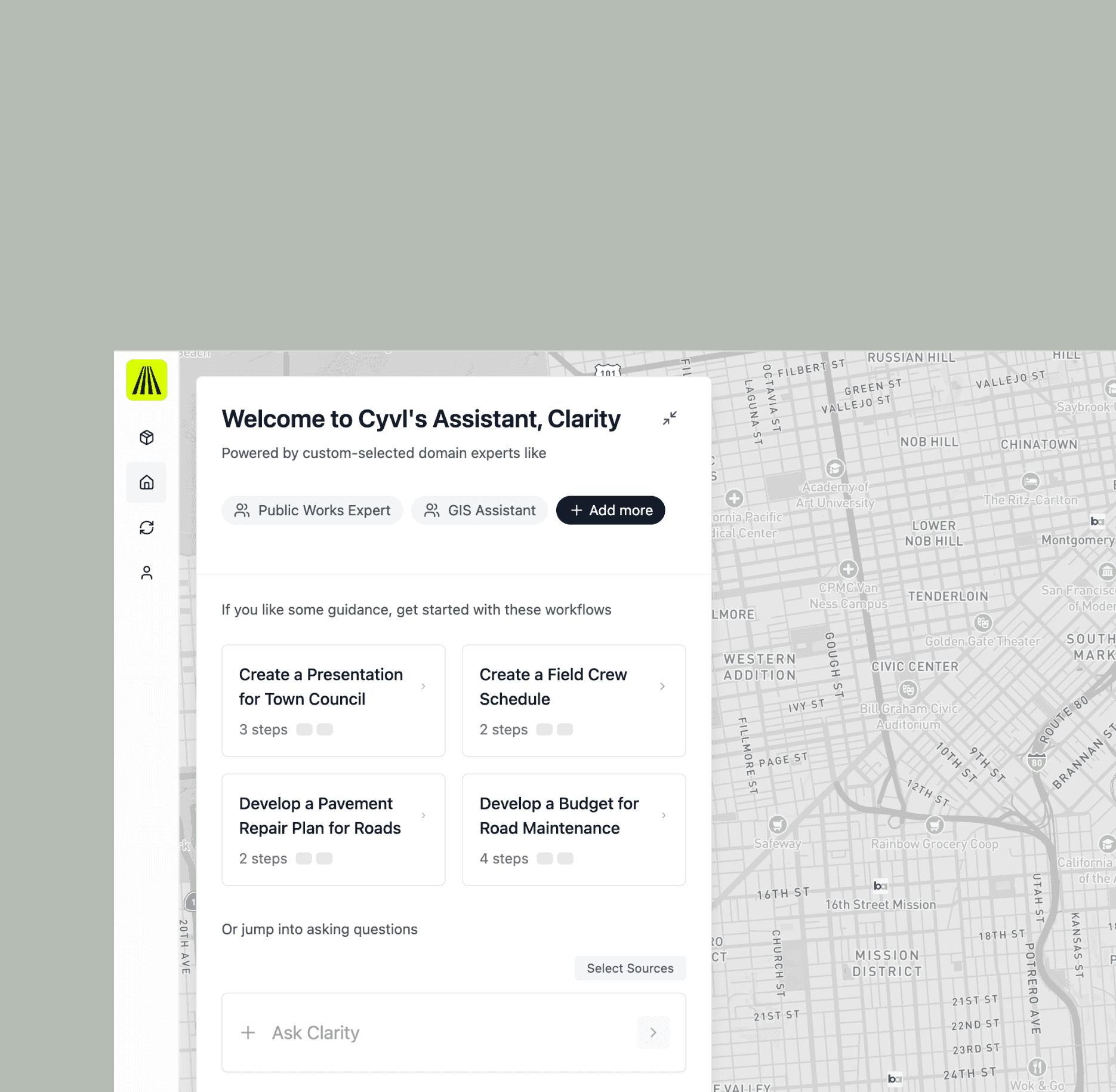Select the Public Works Expert chip

(312, 510)
